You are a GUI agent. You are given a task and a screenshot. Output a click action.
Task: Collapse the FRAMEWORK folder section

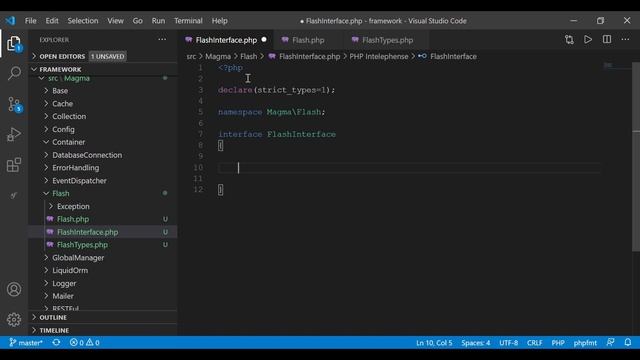(102, 69)
